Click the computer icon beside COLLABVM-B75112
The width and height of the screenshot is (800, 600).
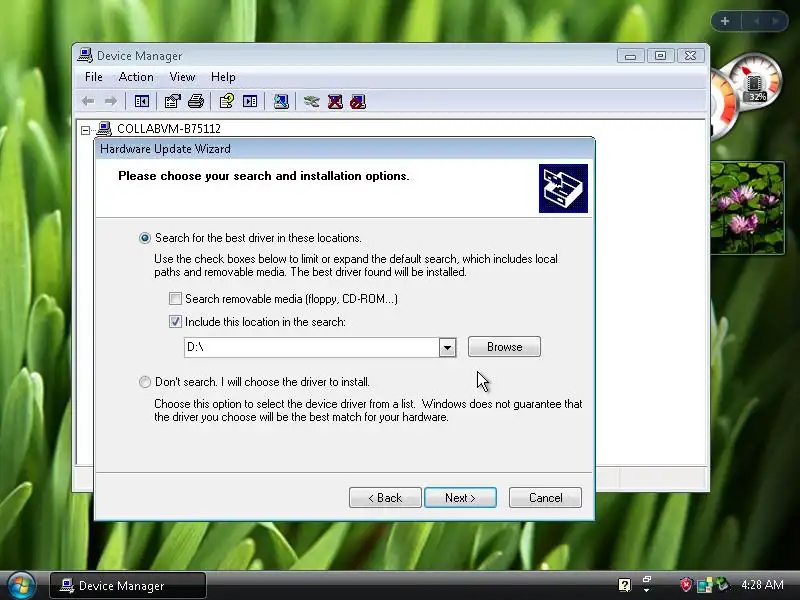104,129
